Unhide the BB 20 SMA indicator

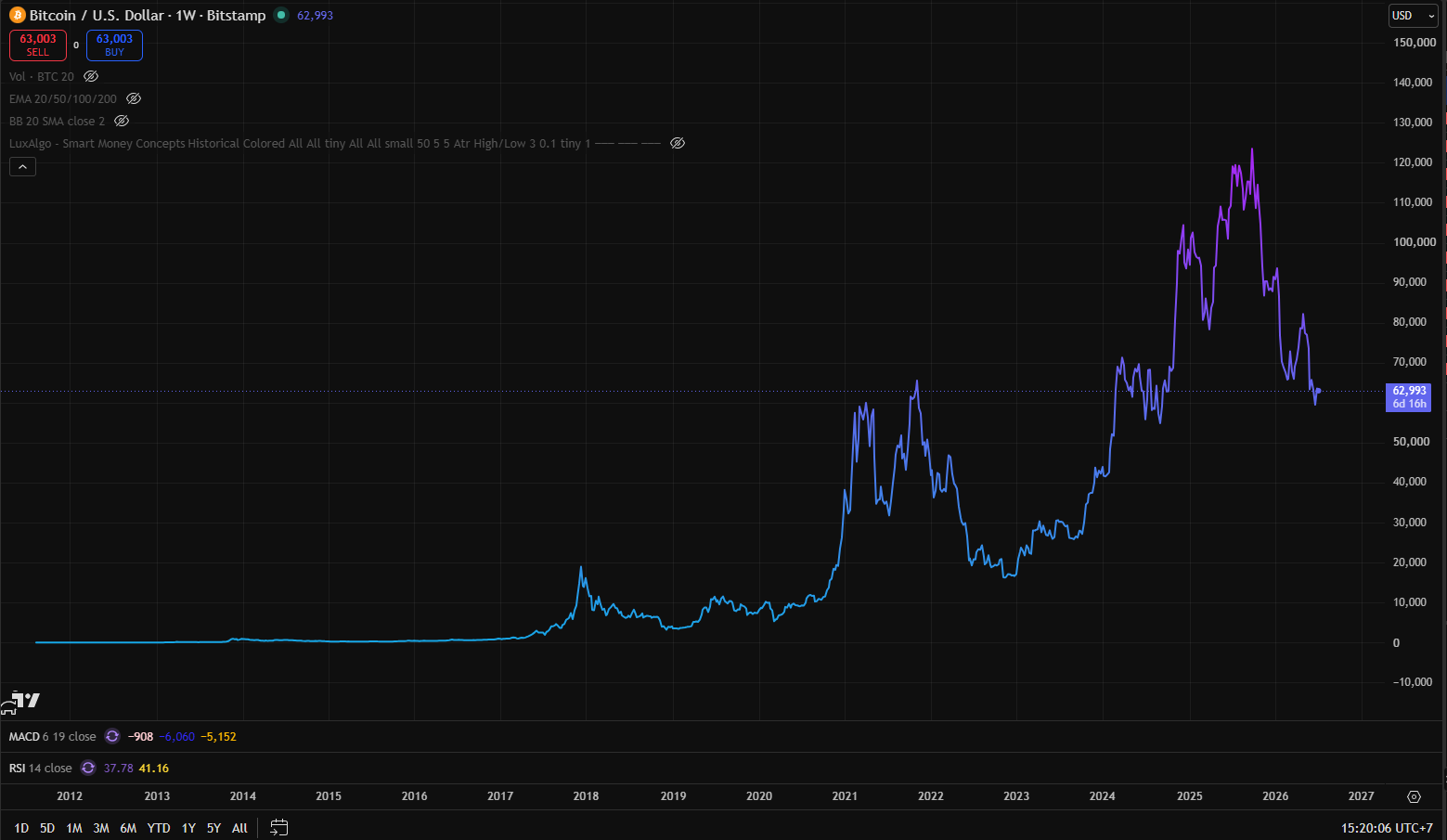(x=122, y=121)
